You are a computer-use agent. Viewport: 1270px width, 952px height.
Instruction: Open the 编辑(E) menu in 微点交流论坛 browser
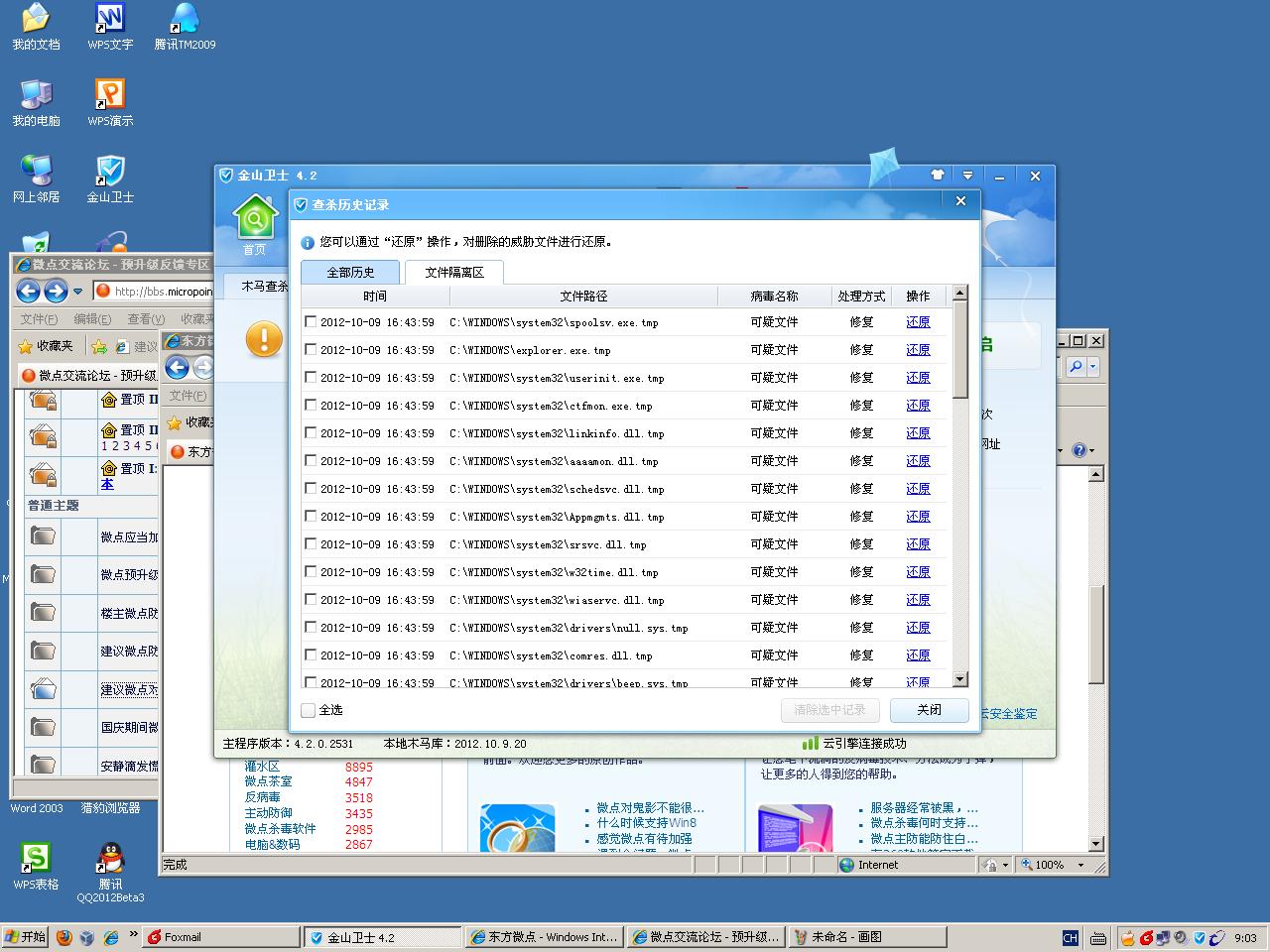click(92, 318)
